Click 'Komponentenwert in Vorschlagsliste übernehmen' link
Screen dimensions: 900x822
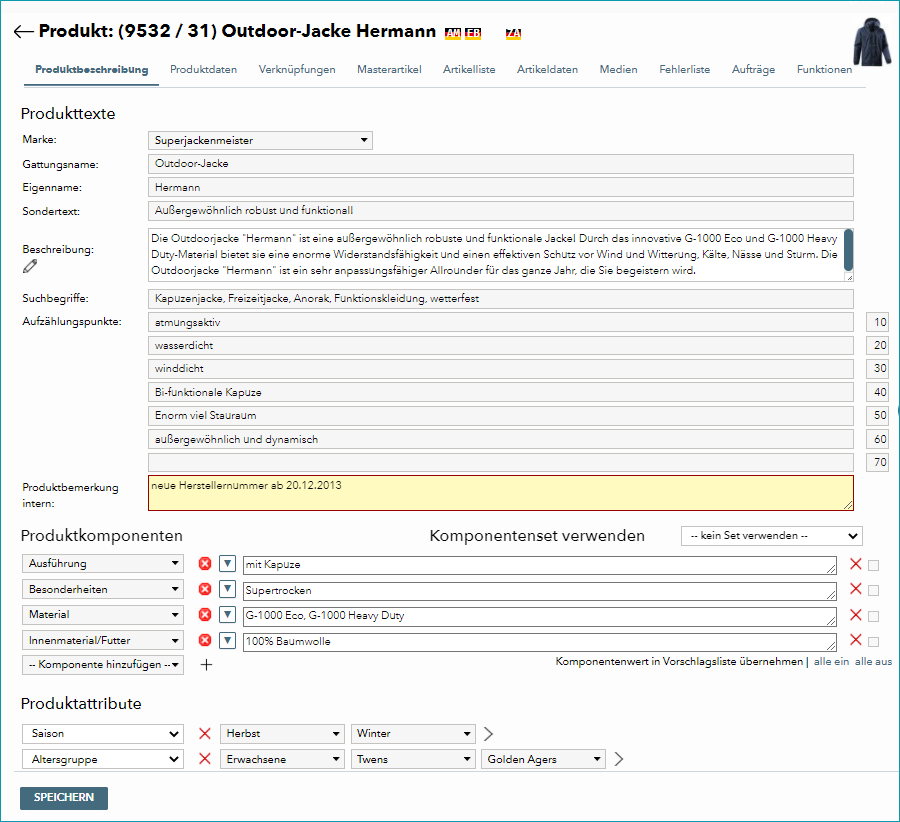(679, 662)
